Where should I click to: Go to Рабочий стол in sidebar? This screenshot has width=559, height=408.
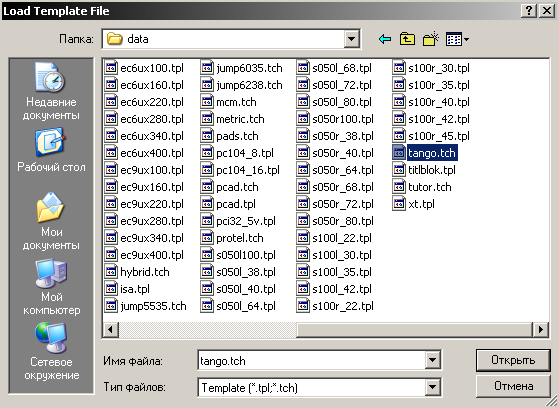[x=51, y=151]
